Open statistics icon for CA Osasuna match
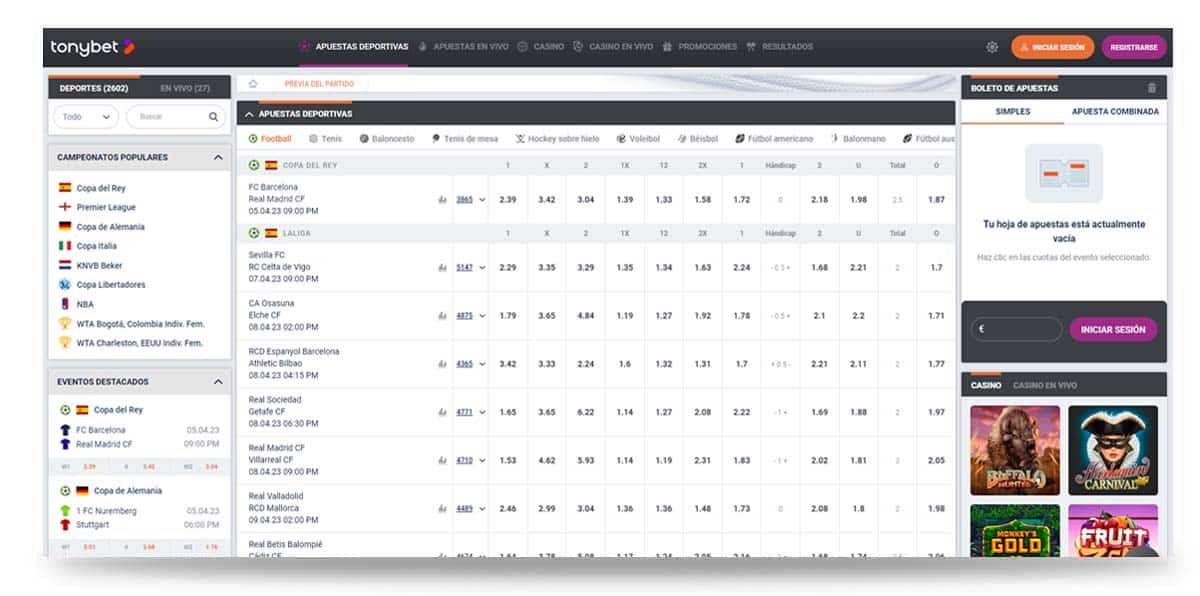 coord(442,316)
